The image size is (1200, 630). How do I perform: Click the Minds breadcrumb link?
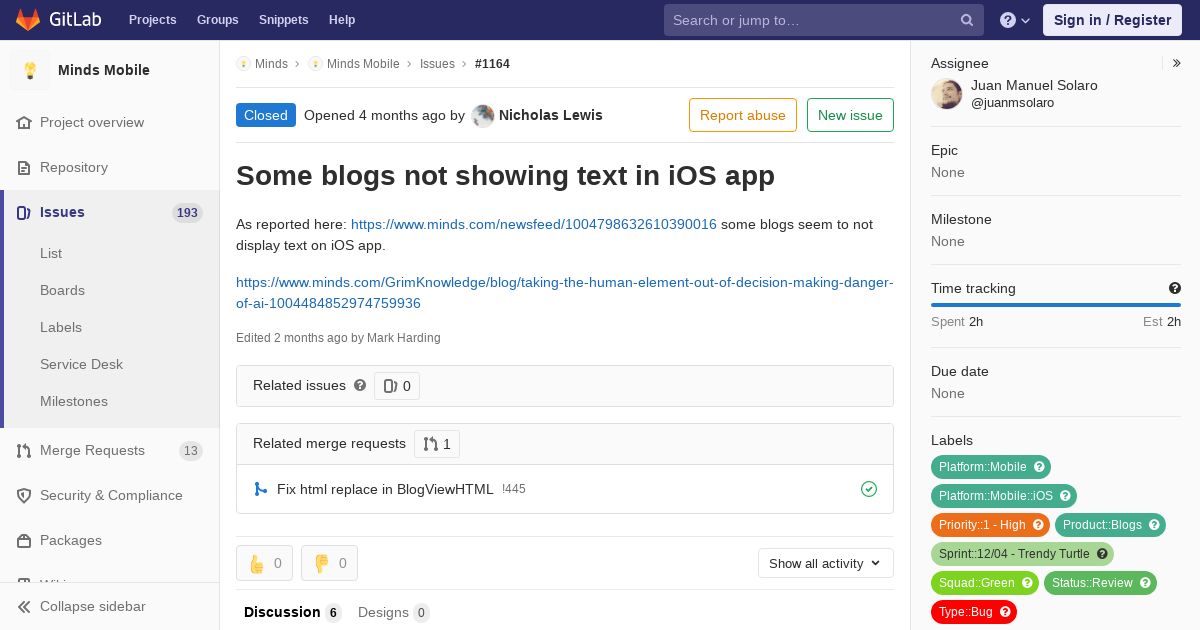(x=271, y=64)
